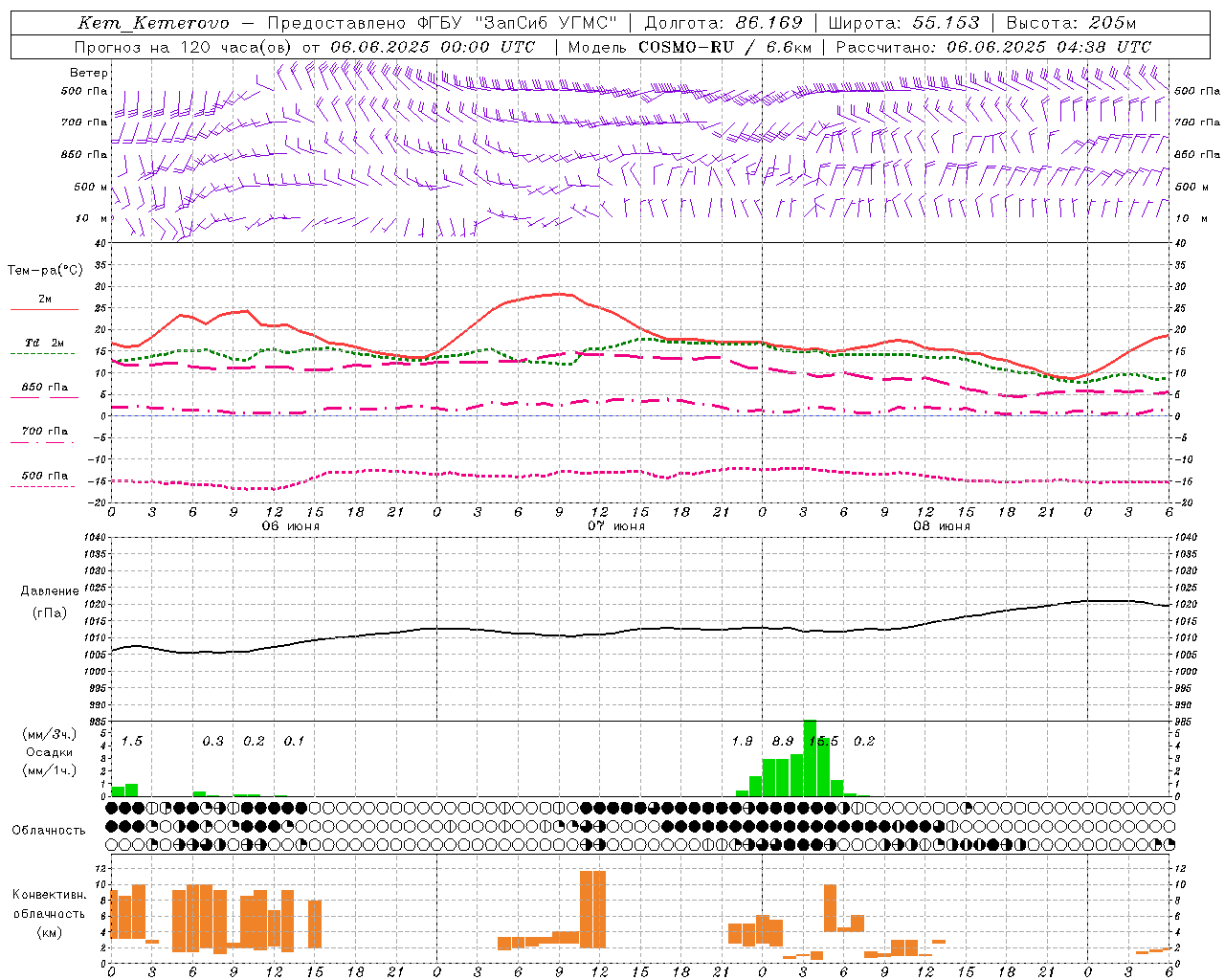Click the Облачность cloud cover label
This screenshot has height=980, width=1225.
coord(49,830)
